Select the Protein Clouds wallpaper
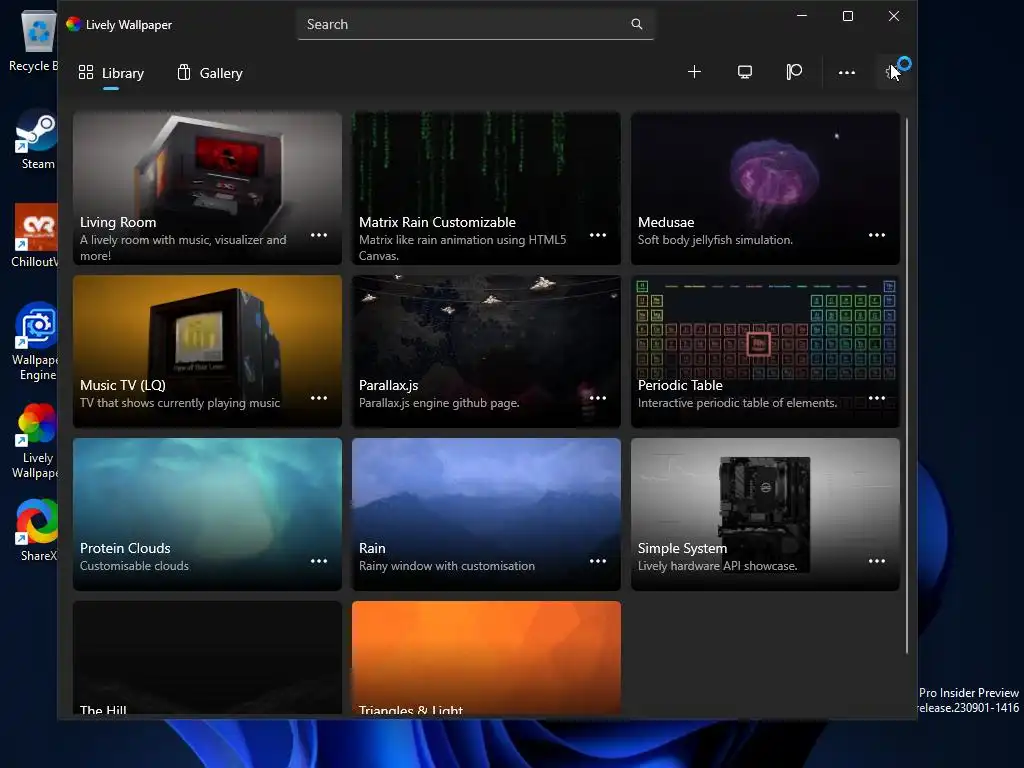1024x768 pixels. 207,514
